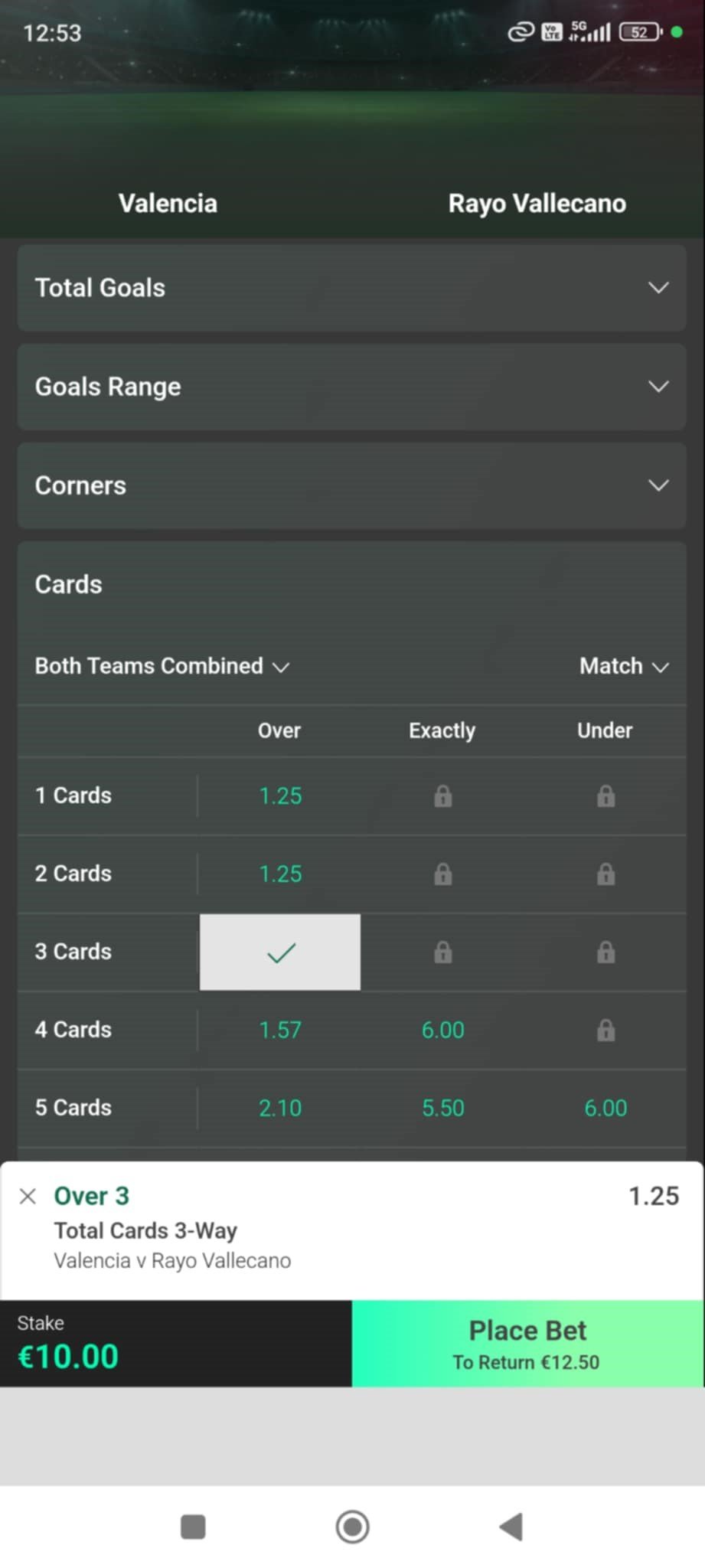The height and width of the screenshot is (1568, 705).
Task: Tap the locked Exactly 1 Cards padlock
Action: [x=442, y=796]
